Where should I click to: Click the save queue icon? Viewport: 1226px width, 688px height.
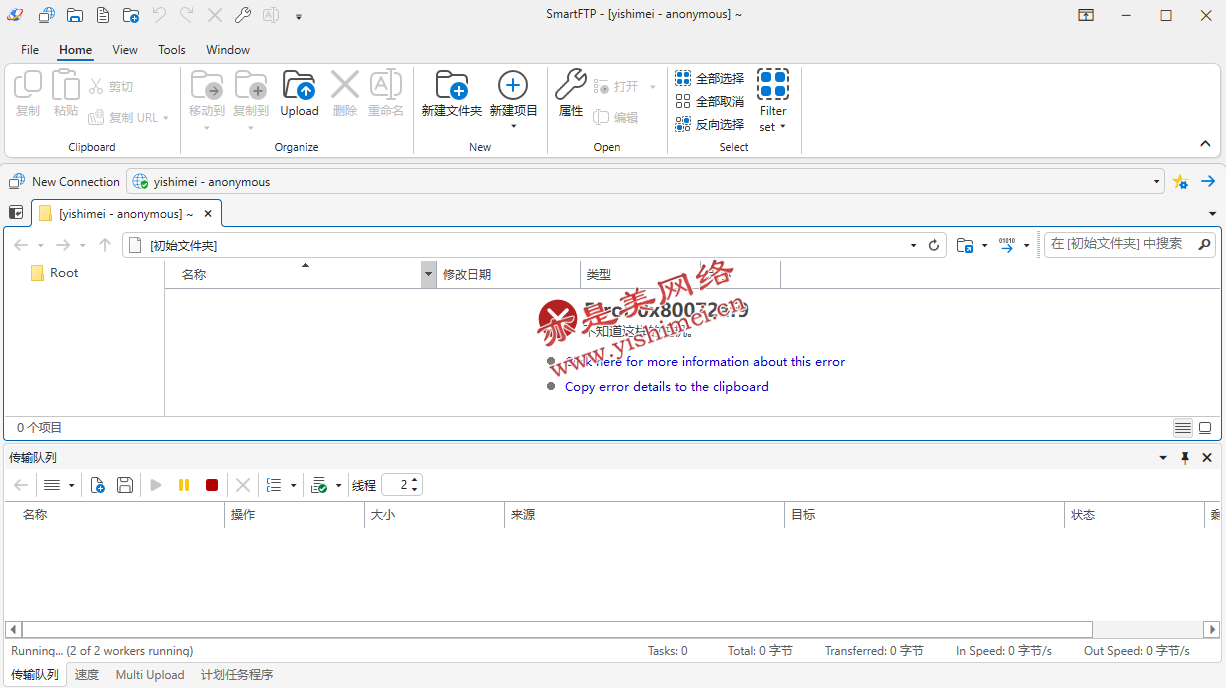125,485
